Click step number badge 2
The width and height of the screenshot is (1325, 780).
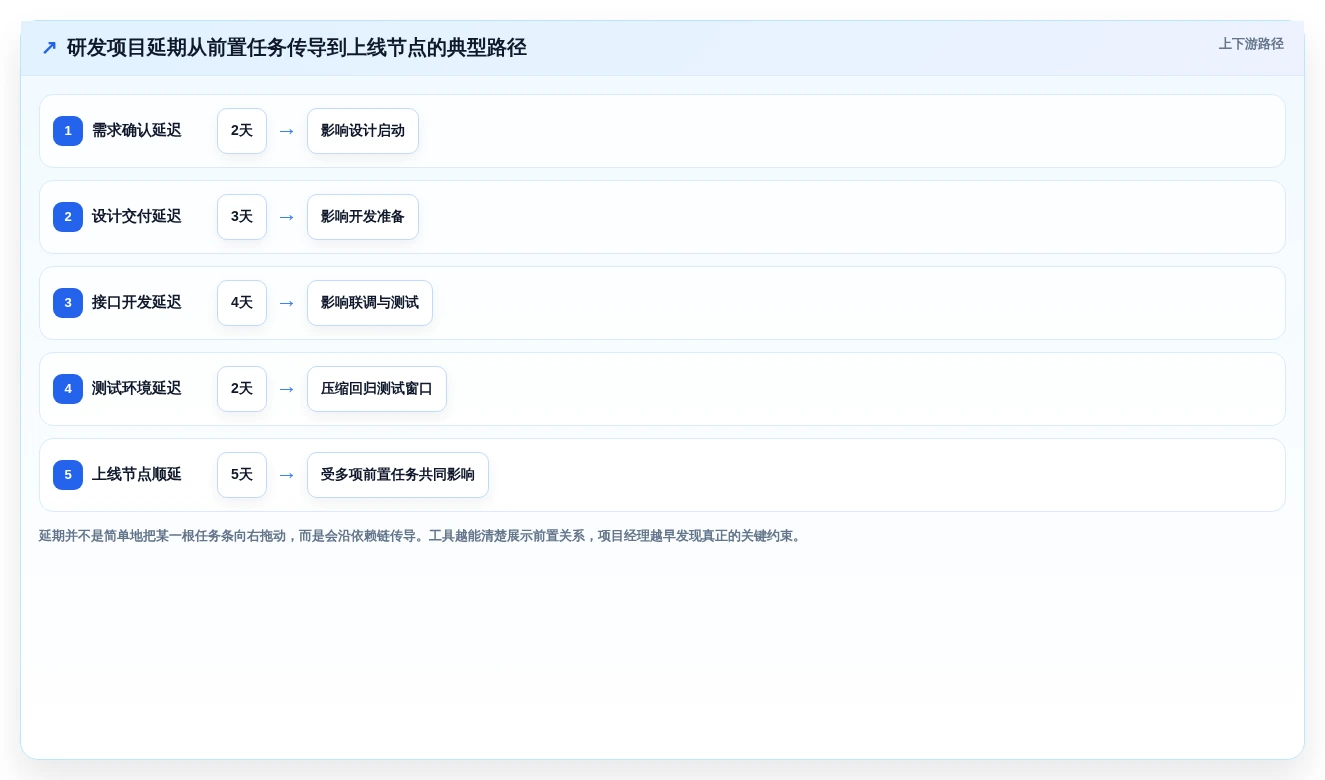point(68,217)
